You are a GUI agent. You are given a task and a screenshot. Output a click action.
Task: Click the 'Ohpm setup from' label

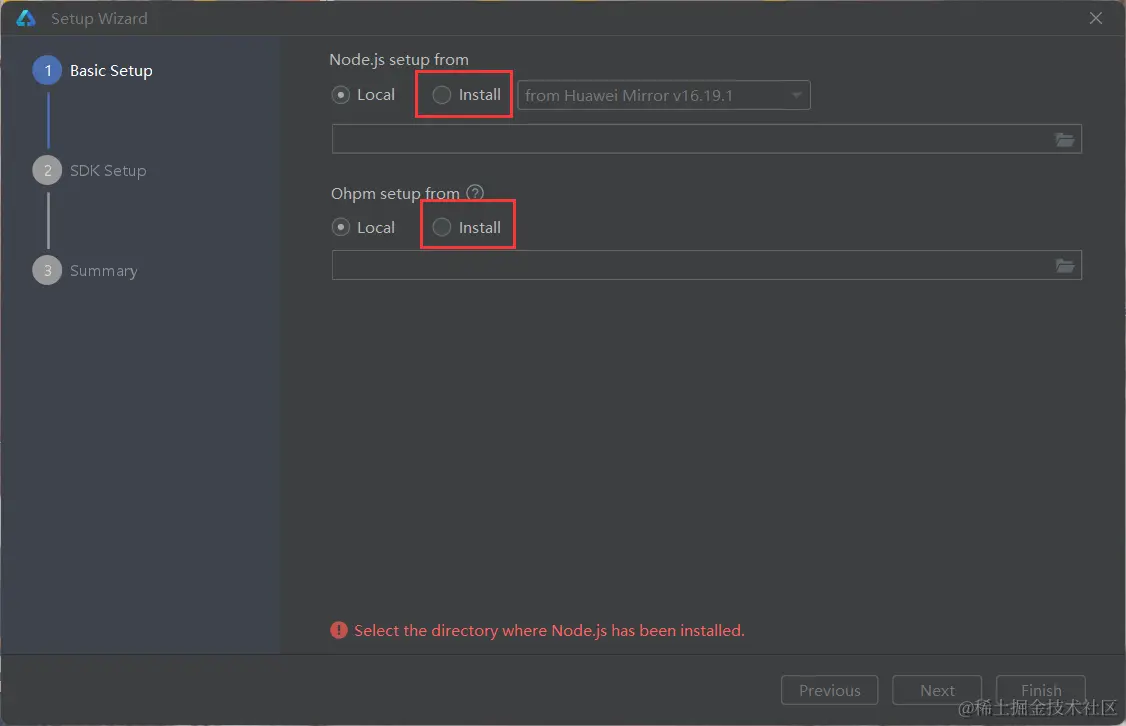(395, 193)
